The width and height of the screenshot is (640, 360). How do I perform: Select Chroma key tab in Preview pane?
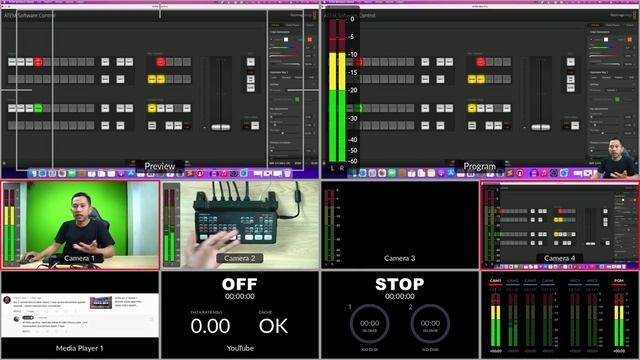point(286,78)
